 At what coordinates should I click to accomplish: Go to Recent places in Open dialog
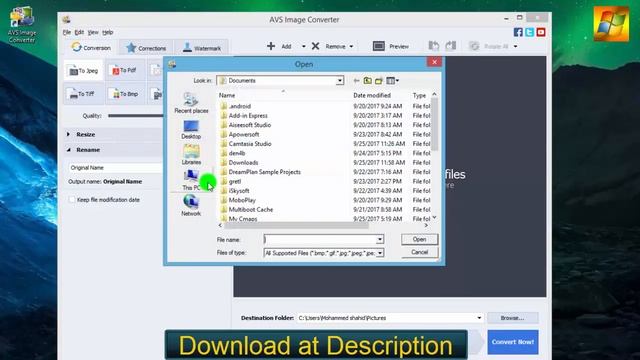191,103
